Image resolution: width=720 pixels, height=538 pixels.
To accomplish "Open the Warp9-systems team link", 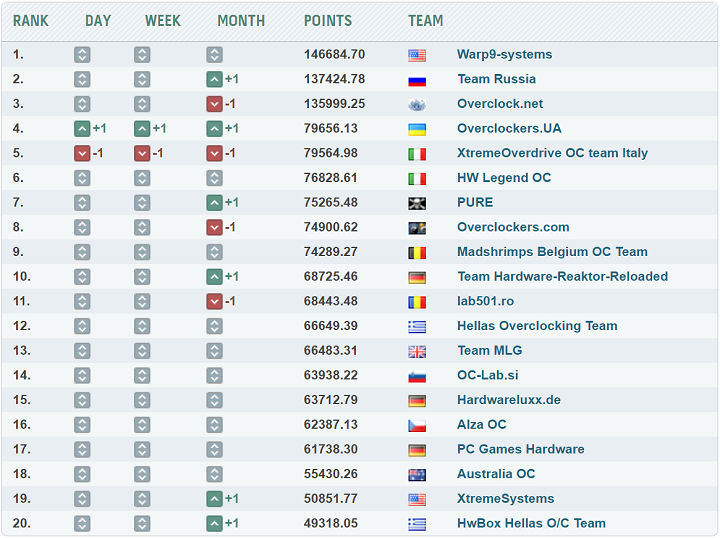I will (504, 55).
